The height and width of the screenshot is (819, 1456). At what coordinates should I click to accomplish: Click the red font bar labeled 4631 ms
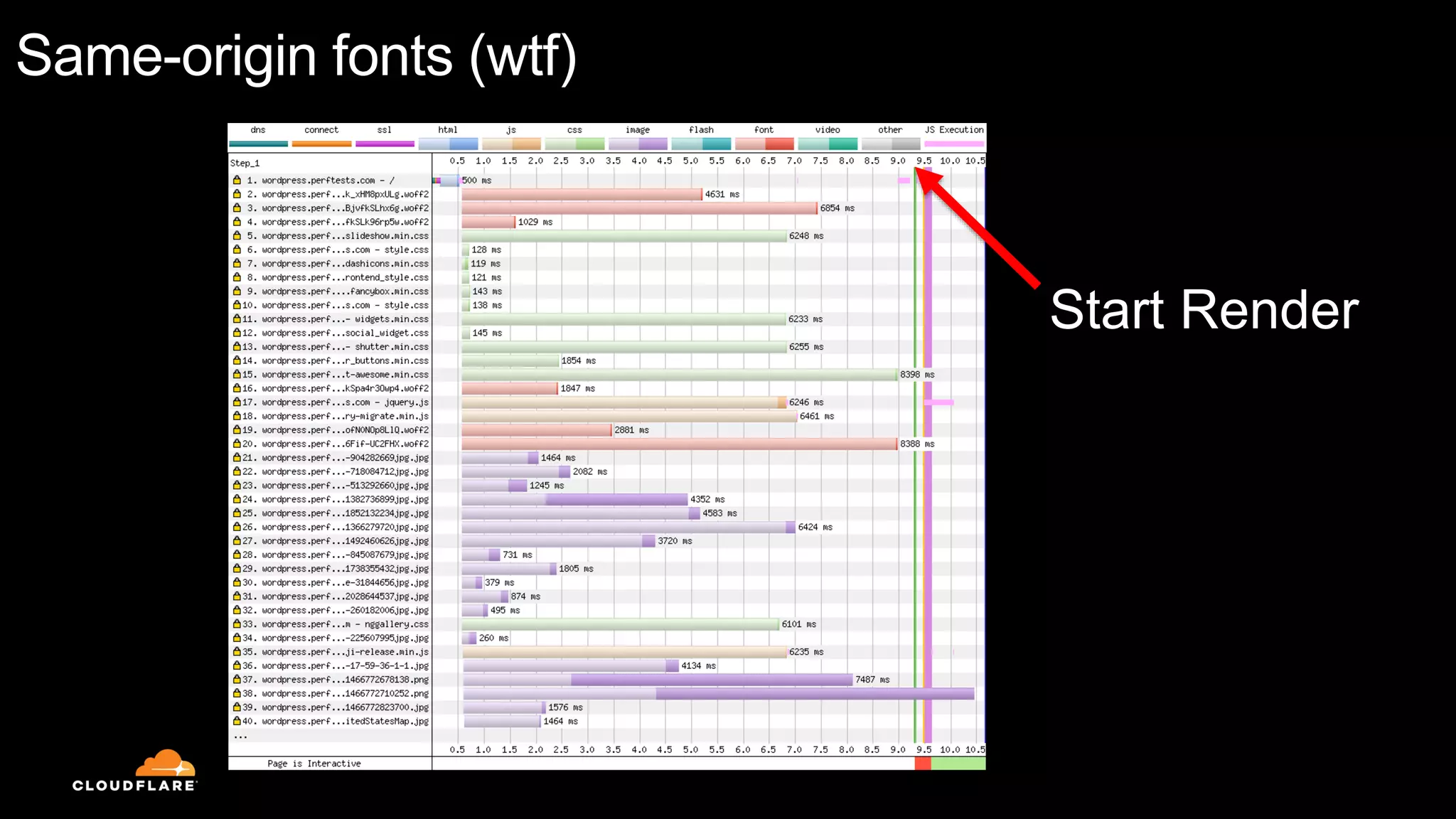(582, 194)
